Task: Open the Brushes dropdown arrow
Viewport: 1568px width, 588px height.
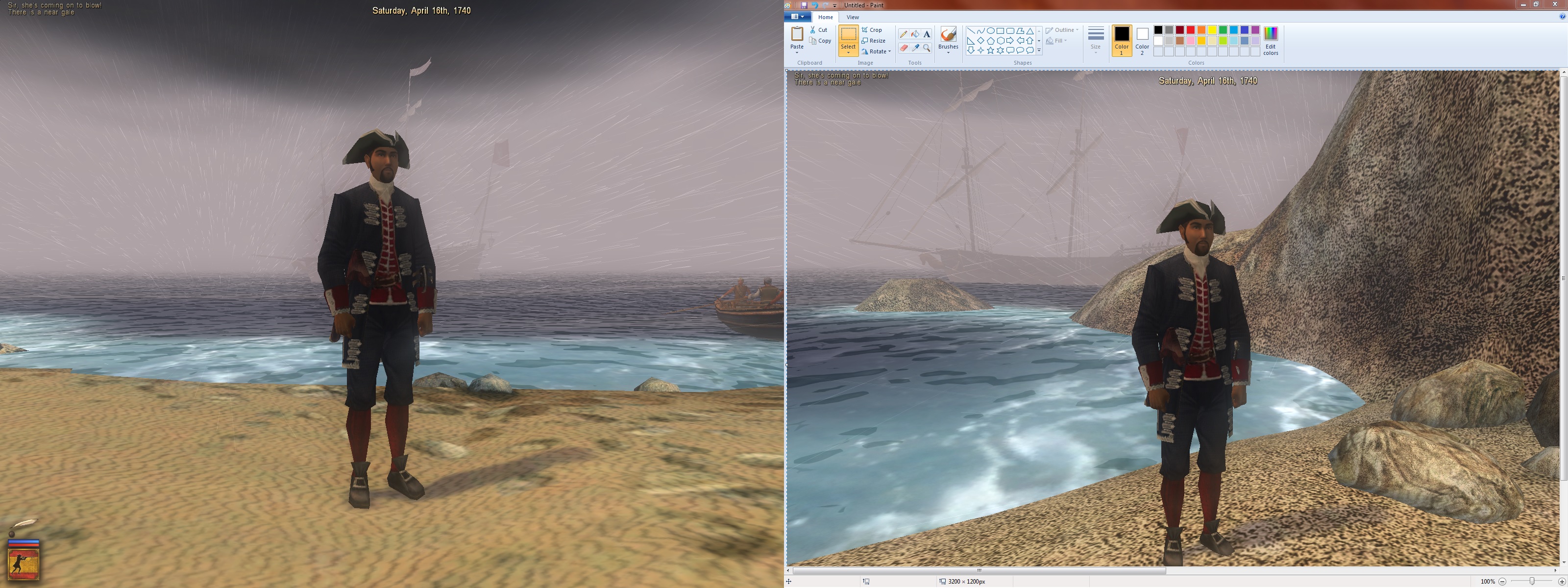Action: 948,52
